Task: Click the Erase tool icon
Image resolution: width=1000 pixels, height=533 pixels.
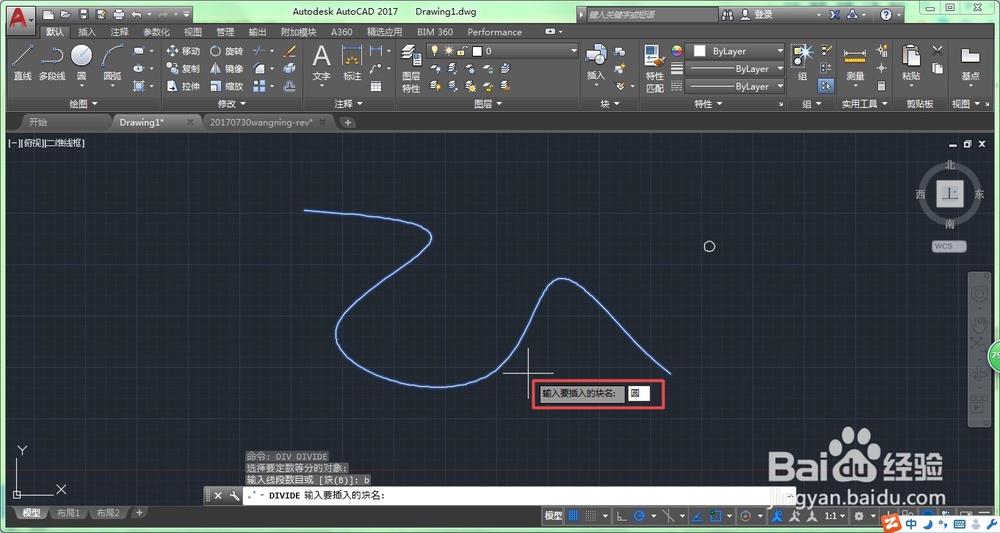Action: pyautogui.click(x=290, y=51)
